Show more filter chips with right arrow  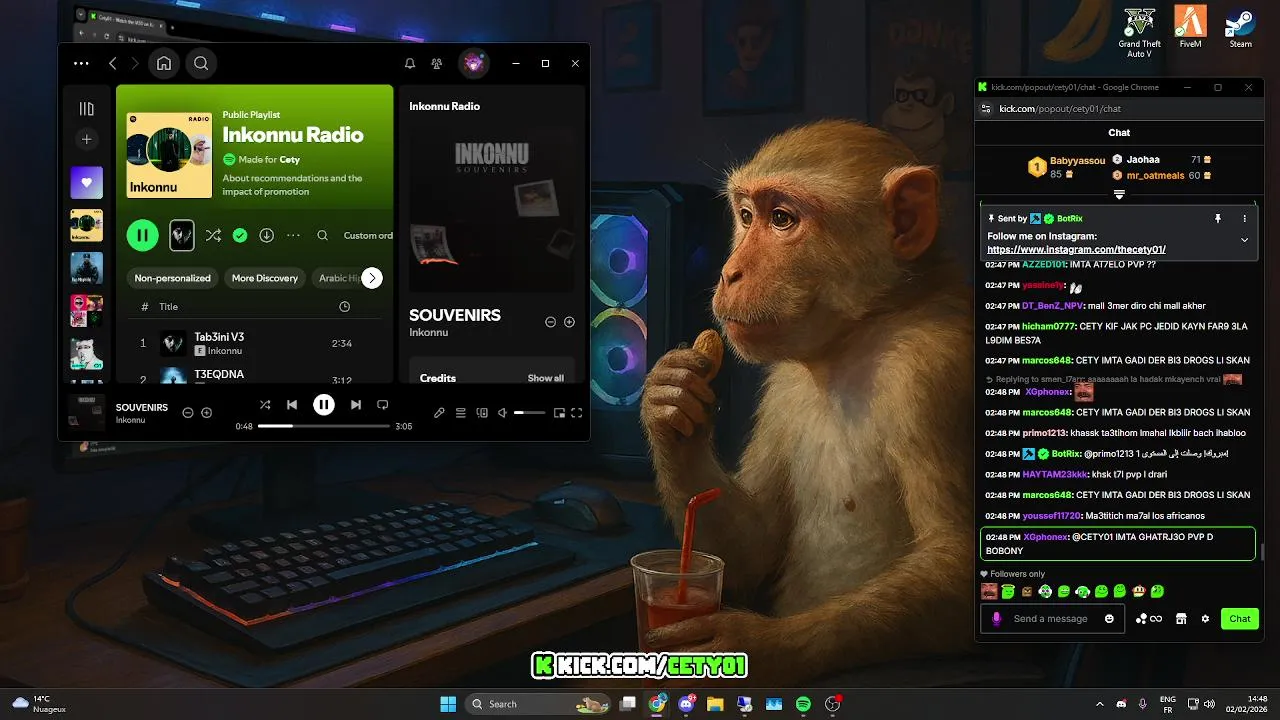tap(372, 278)
